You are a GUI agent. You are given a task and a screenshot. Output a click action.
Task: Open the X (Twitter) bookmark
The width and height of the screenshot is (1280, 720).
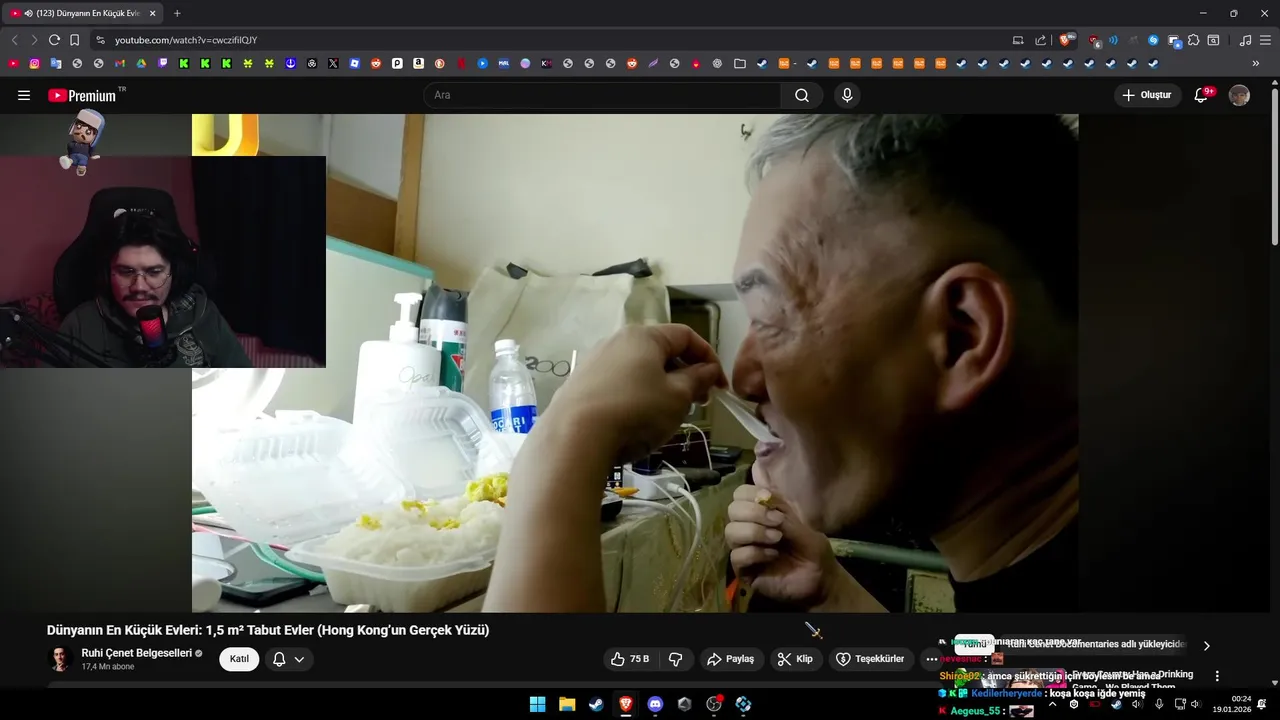point(333,63)
